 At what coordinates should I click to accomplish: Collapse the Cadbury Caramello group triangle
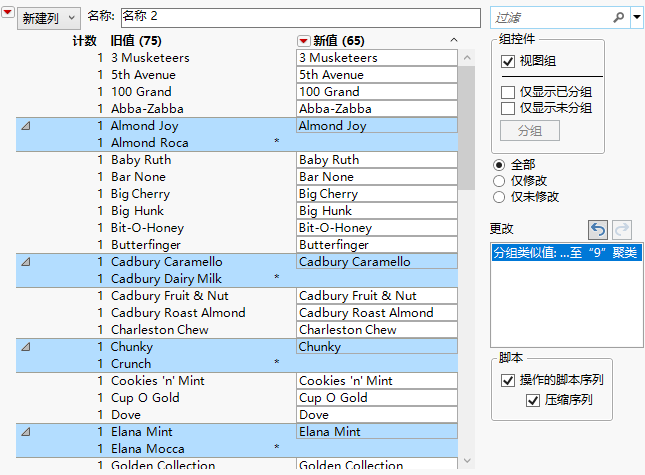[x=26, y=262]
